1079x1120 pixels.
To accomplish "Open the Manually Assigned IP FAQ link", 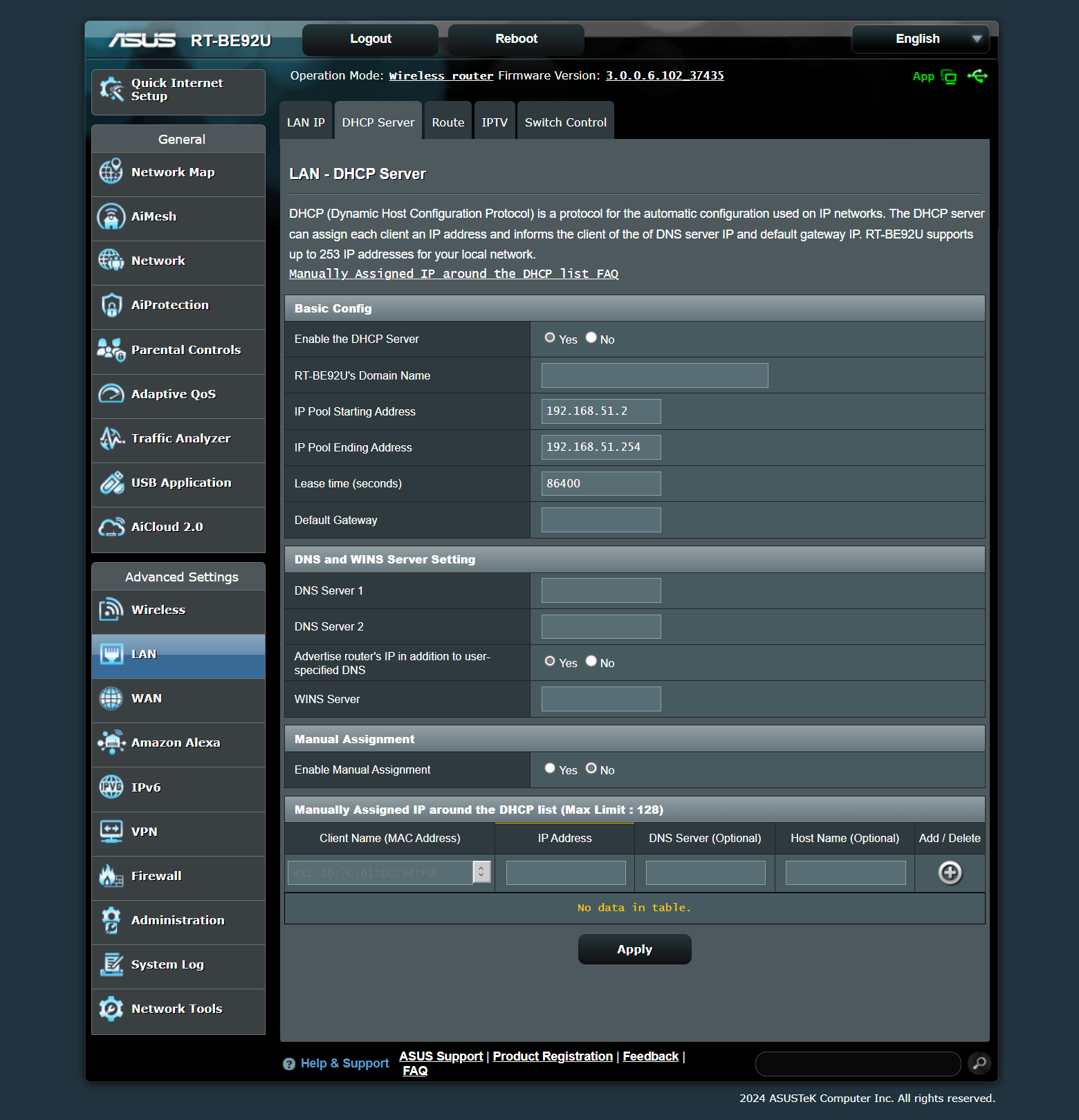I will click(x=453, y=274).
